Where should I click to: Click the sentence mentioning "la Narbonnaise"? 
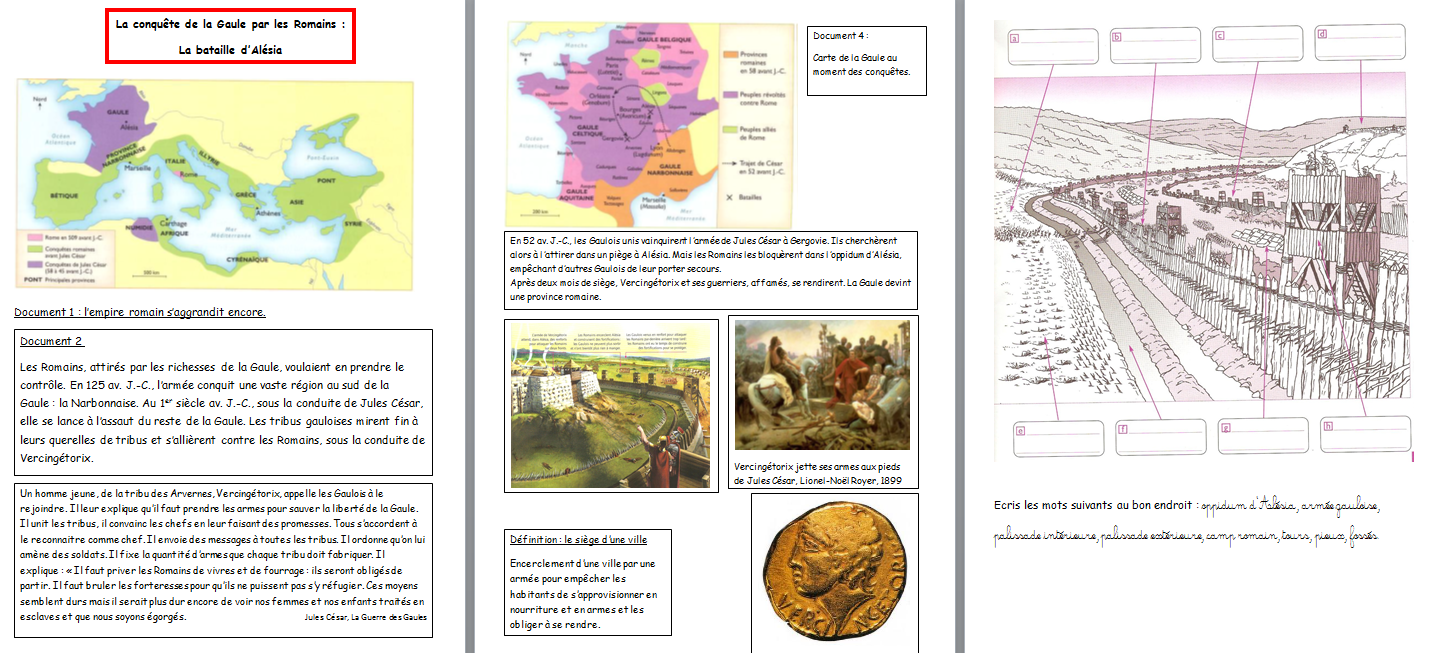point(205,394)
